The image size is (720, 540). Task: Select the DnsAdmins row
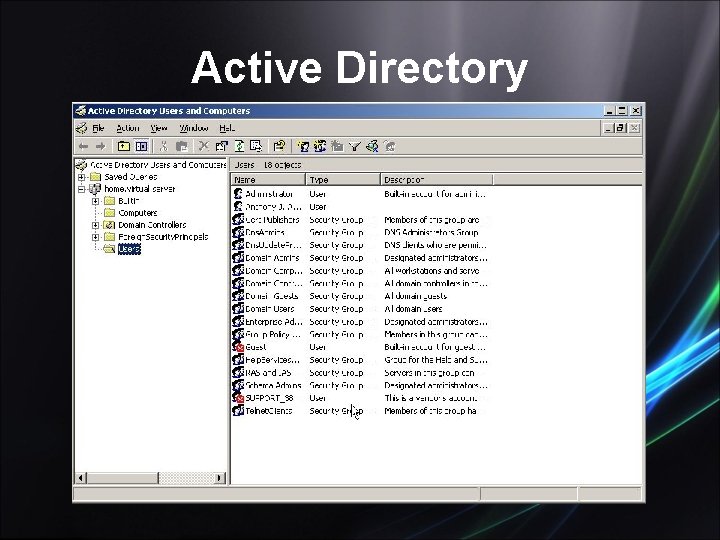tap(360, 232)
